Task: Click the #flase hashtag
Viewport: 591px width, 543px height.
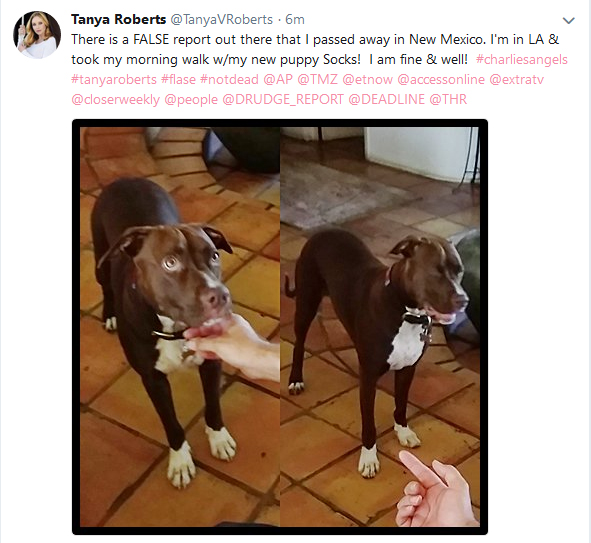Action: point(178,80)
